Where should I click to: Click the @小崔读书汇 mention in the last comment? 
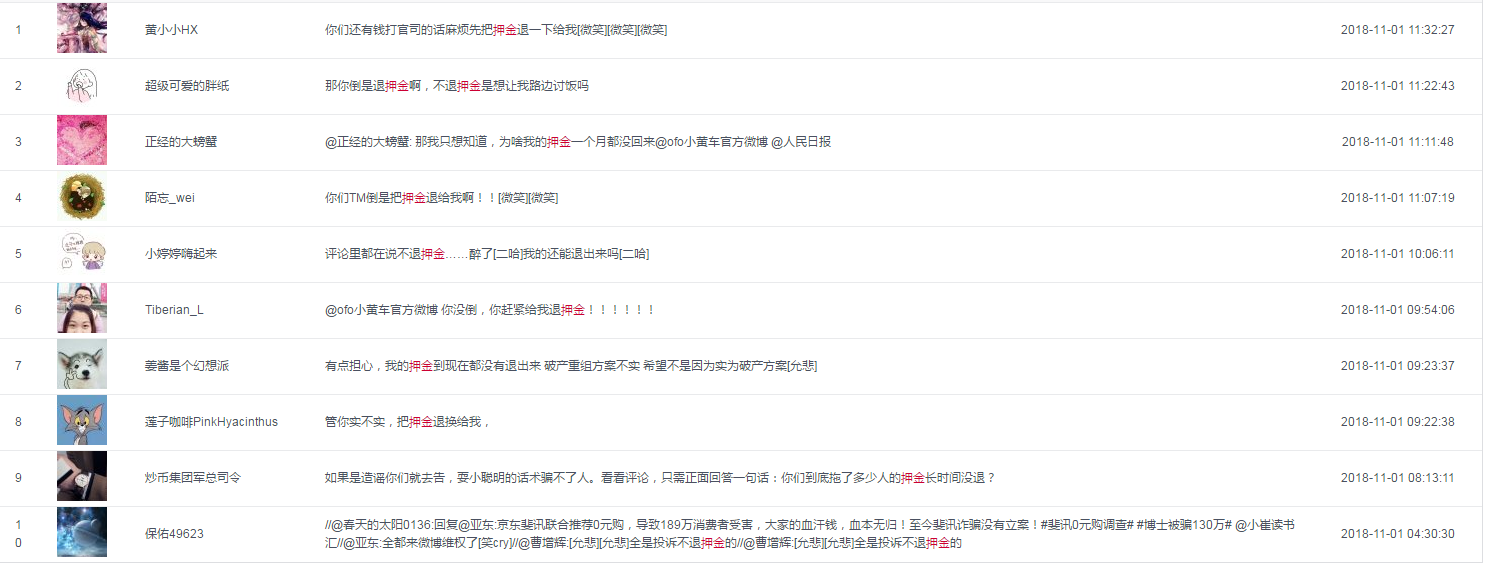1265,525
